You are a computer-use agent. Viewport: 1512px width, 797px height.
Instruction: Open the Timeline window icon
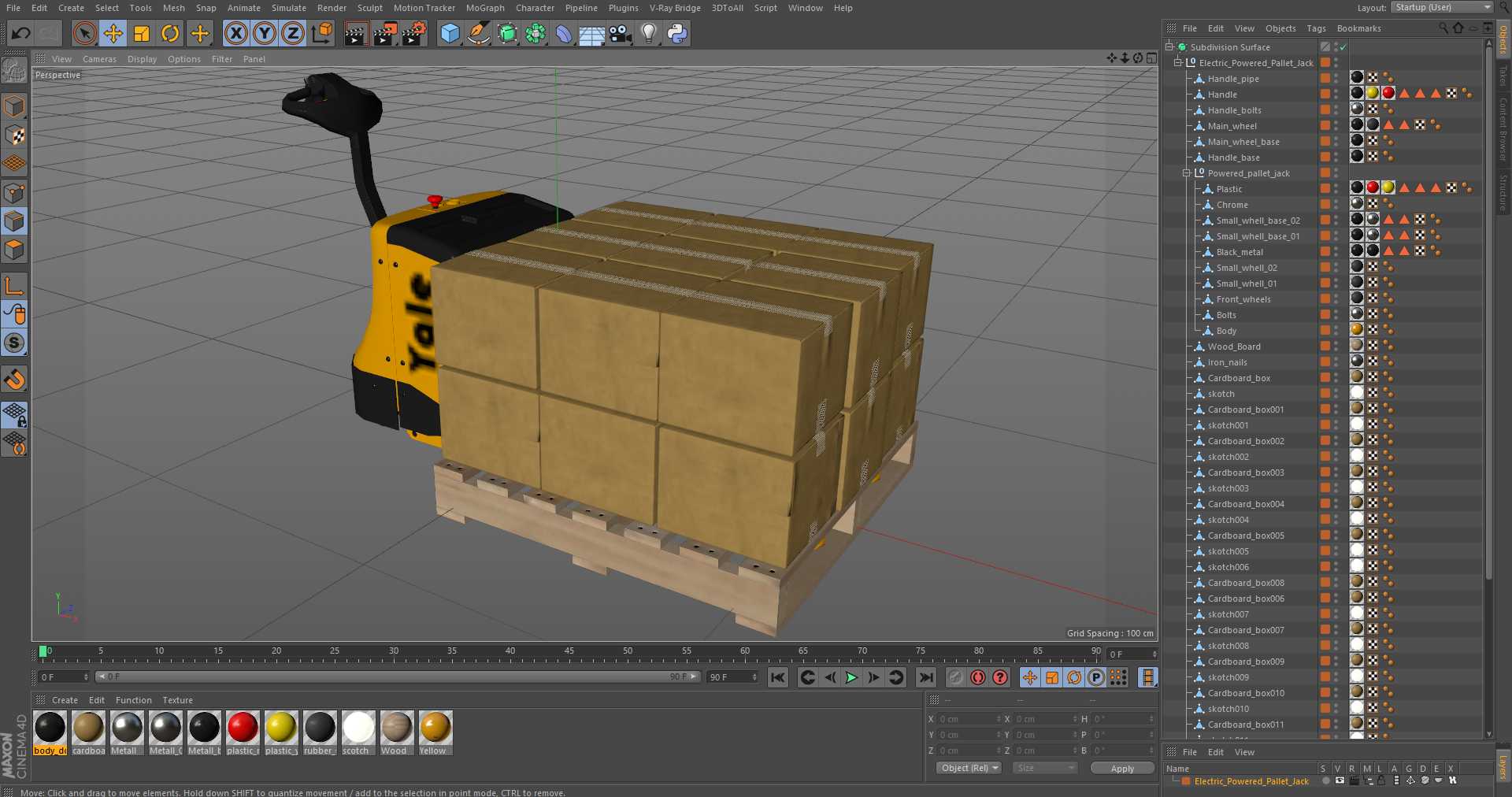(x=1148, y=677)
